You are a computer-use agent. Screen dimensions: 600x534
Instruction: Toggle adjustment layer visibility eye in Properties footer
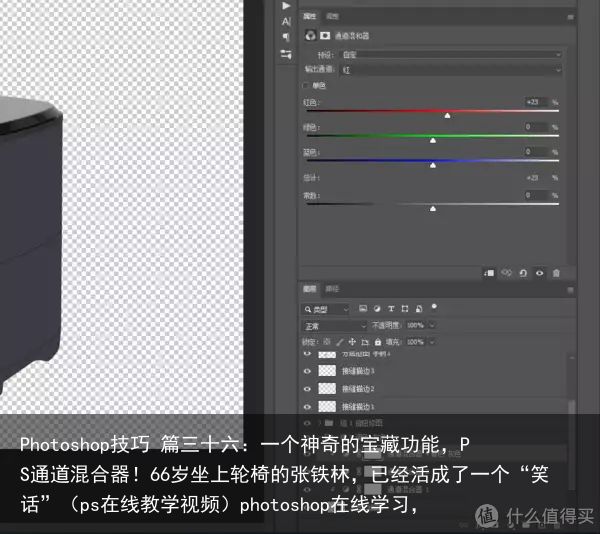[540, 273]
